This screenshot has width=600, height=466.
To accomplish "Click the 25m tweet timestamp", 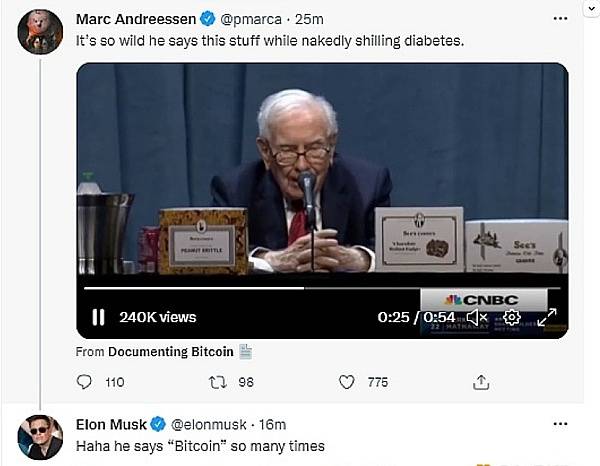I will pyautogui.click(x=315, y=19).
